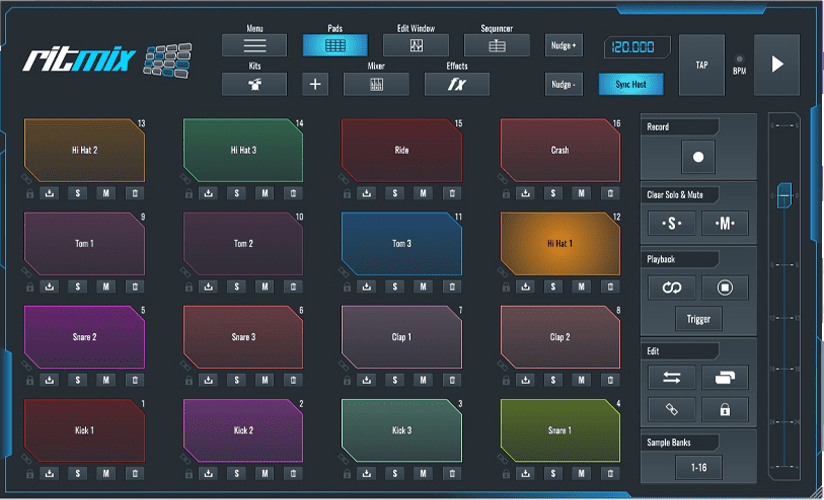Click the TAP tempo button

(x=702, y=65)
